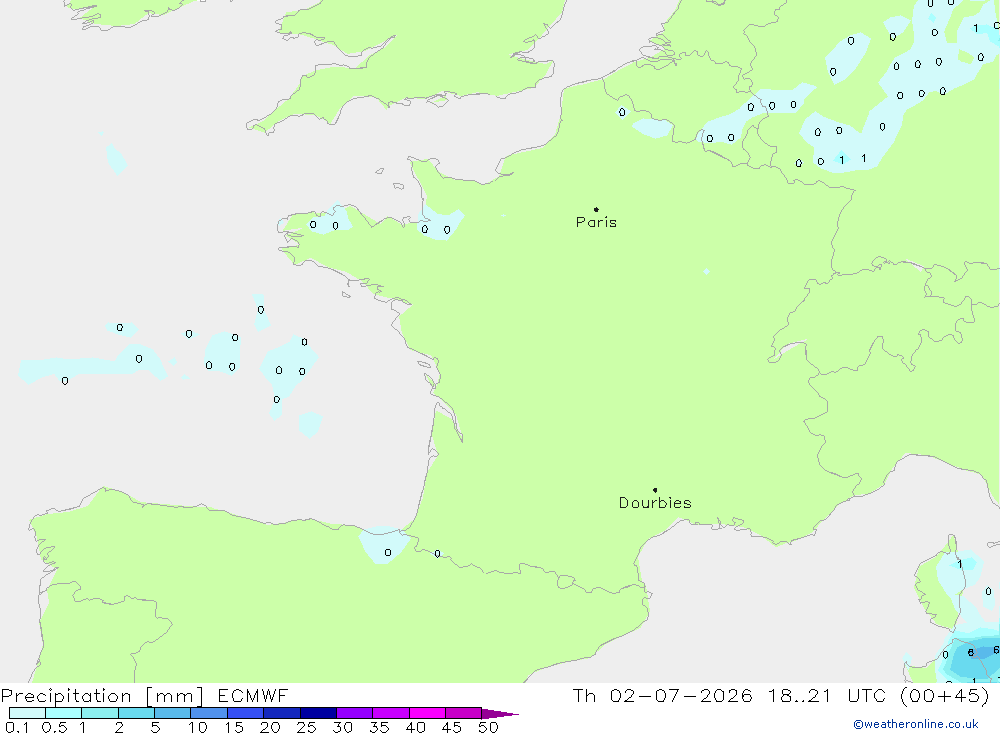Viewport: 1000px width, 733px height.
Task: Click the '(00+45)' forecast offset text
Action: click(945, 695)
